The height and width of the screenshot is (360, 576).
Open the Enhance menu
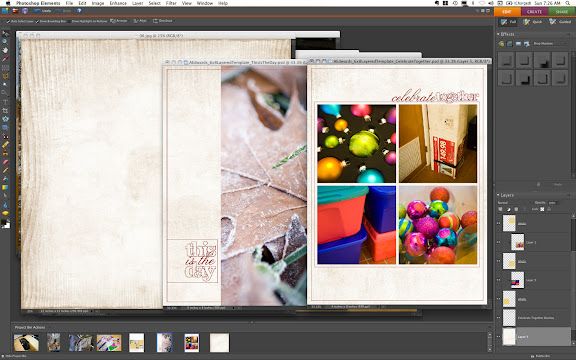[118, 3]
